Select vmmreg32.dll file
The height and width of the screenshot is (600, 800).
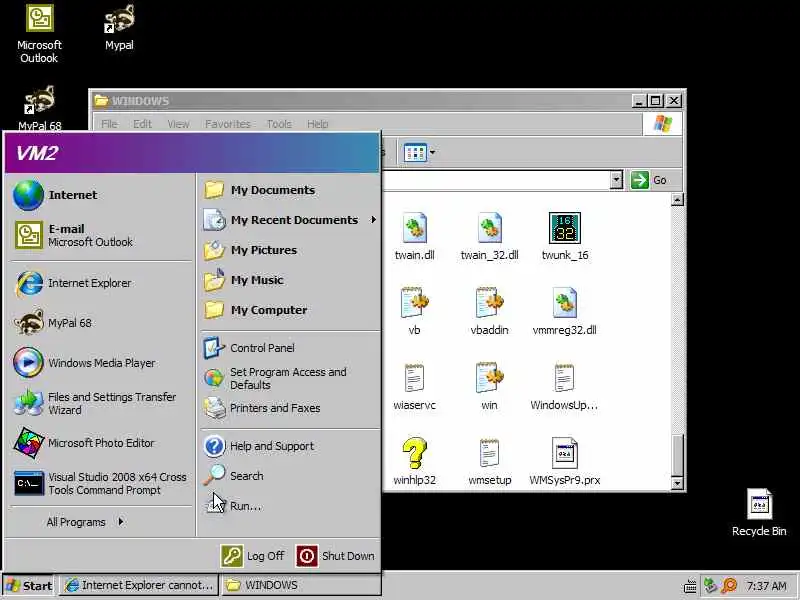coord(564,312)
